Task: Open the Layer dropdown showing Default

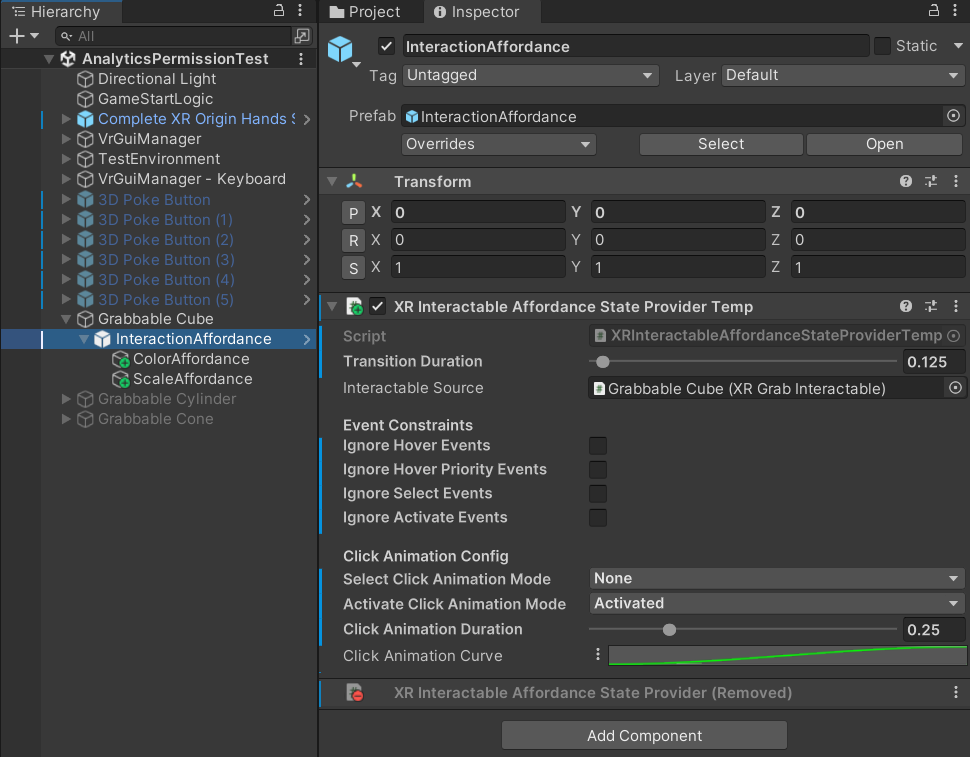Action: [842, 75]
